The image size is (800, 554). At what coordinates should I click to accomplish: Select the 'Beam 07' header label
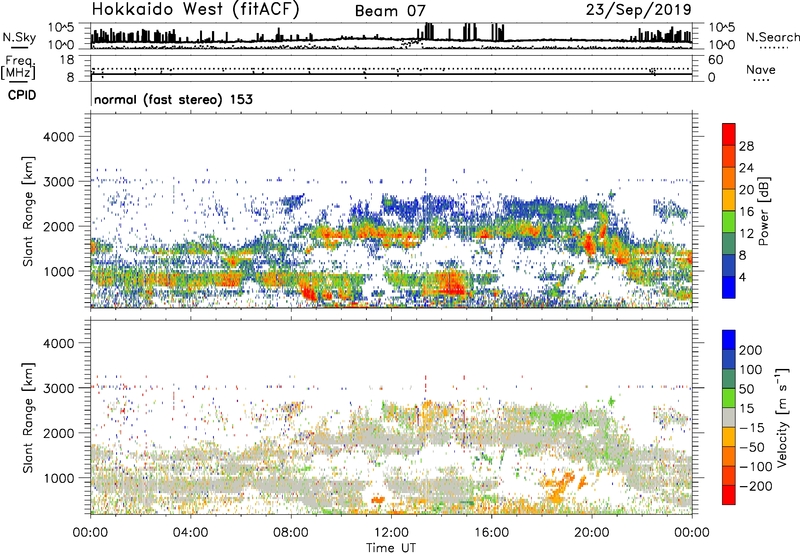390,11
